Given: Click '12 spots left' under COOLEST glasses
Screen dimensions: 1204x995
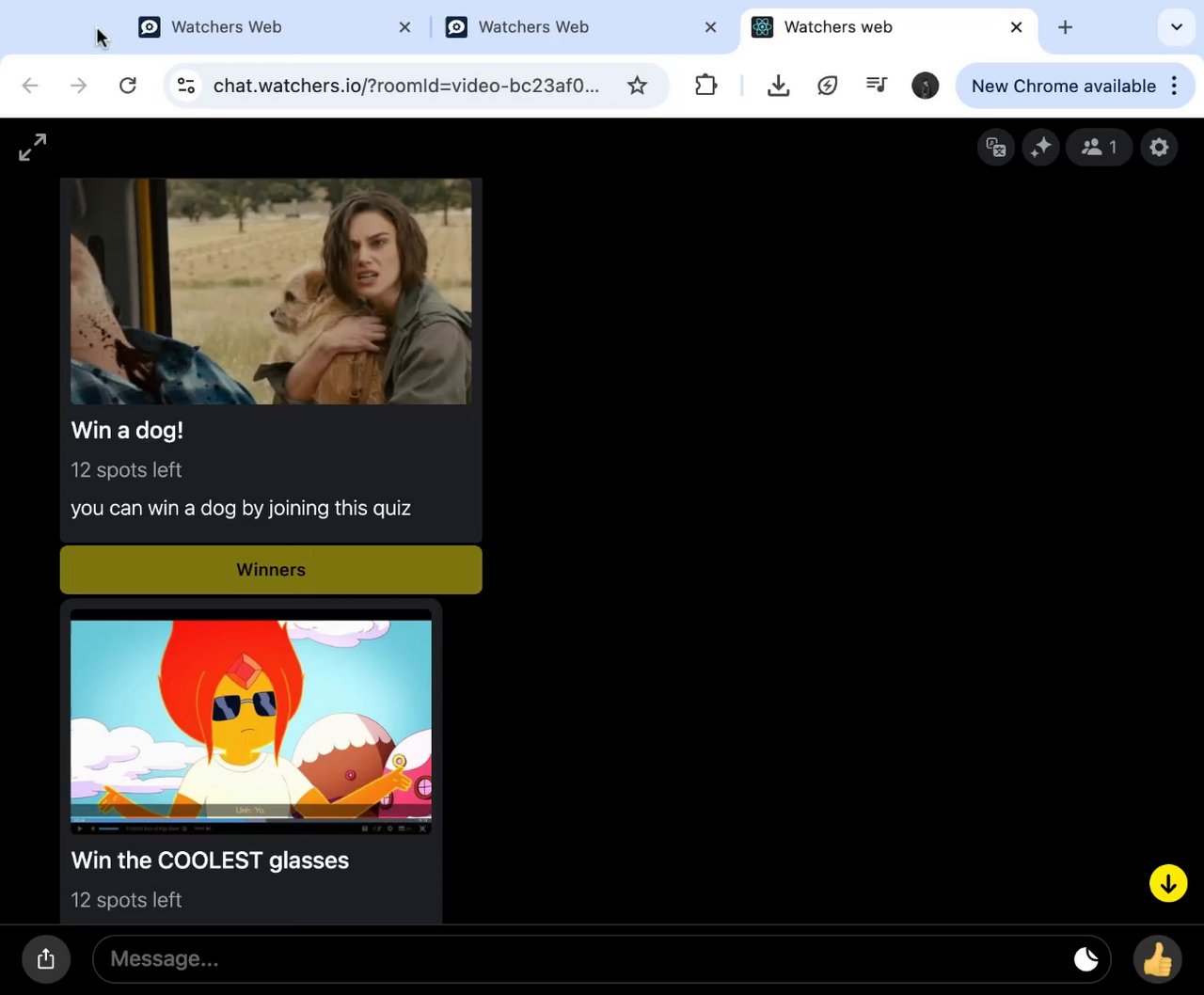Looking at the screenshot, I should [126, 900].
